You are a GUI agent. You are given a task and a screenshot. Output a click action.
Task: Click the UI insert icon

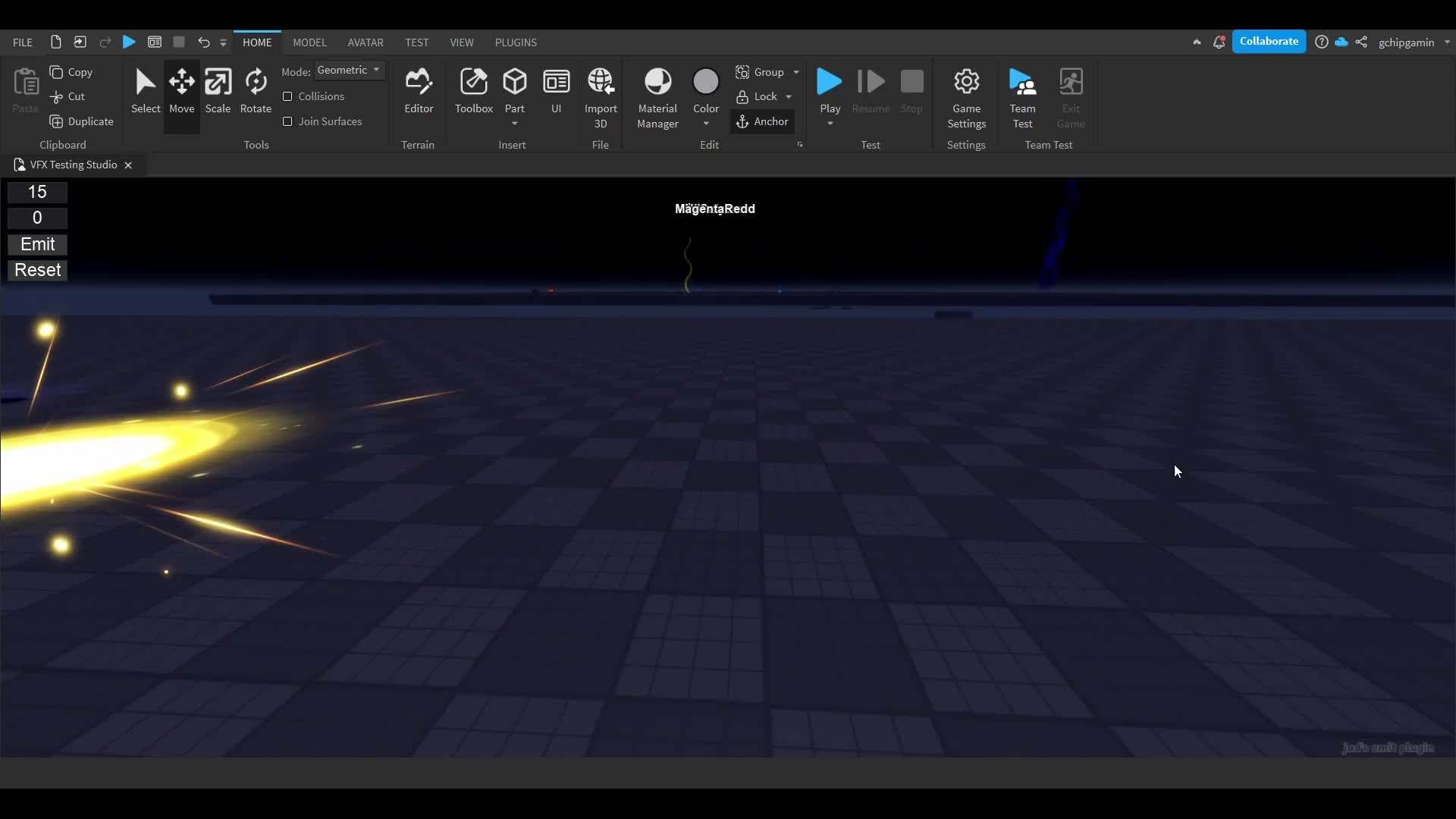pyautogui.click(x=556, y=82)
